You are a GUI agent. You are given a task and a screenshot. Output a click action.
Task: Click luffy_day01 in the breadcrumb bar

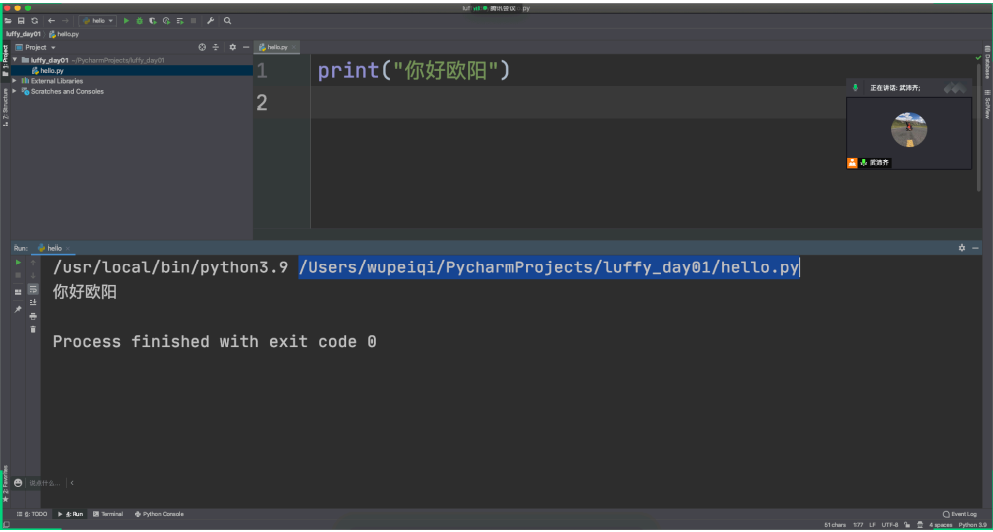click(23, 34)
